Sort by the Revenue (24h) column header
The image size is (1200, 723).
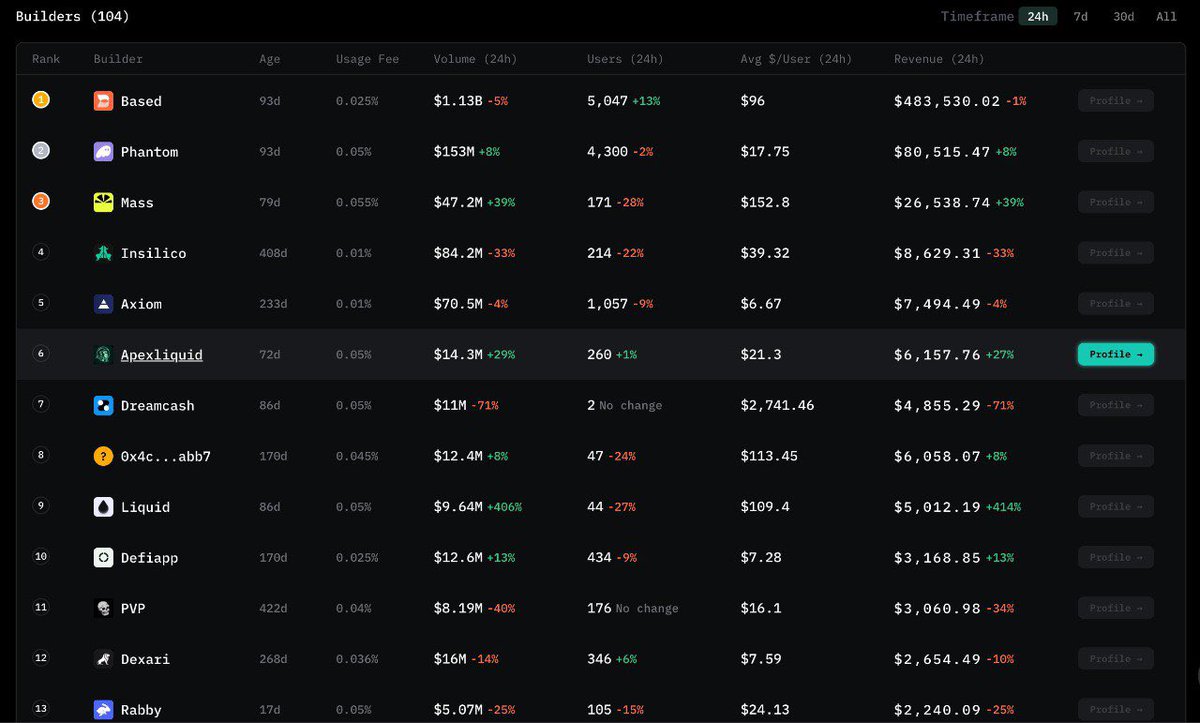pyautogui.click(x=939, y=59)
